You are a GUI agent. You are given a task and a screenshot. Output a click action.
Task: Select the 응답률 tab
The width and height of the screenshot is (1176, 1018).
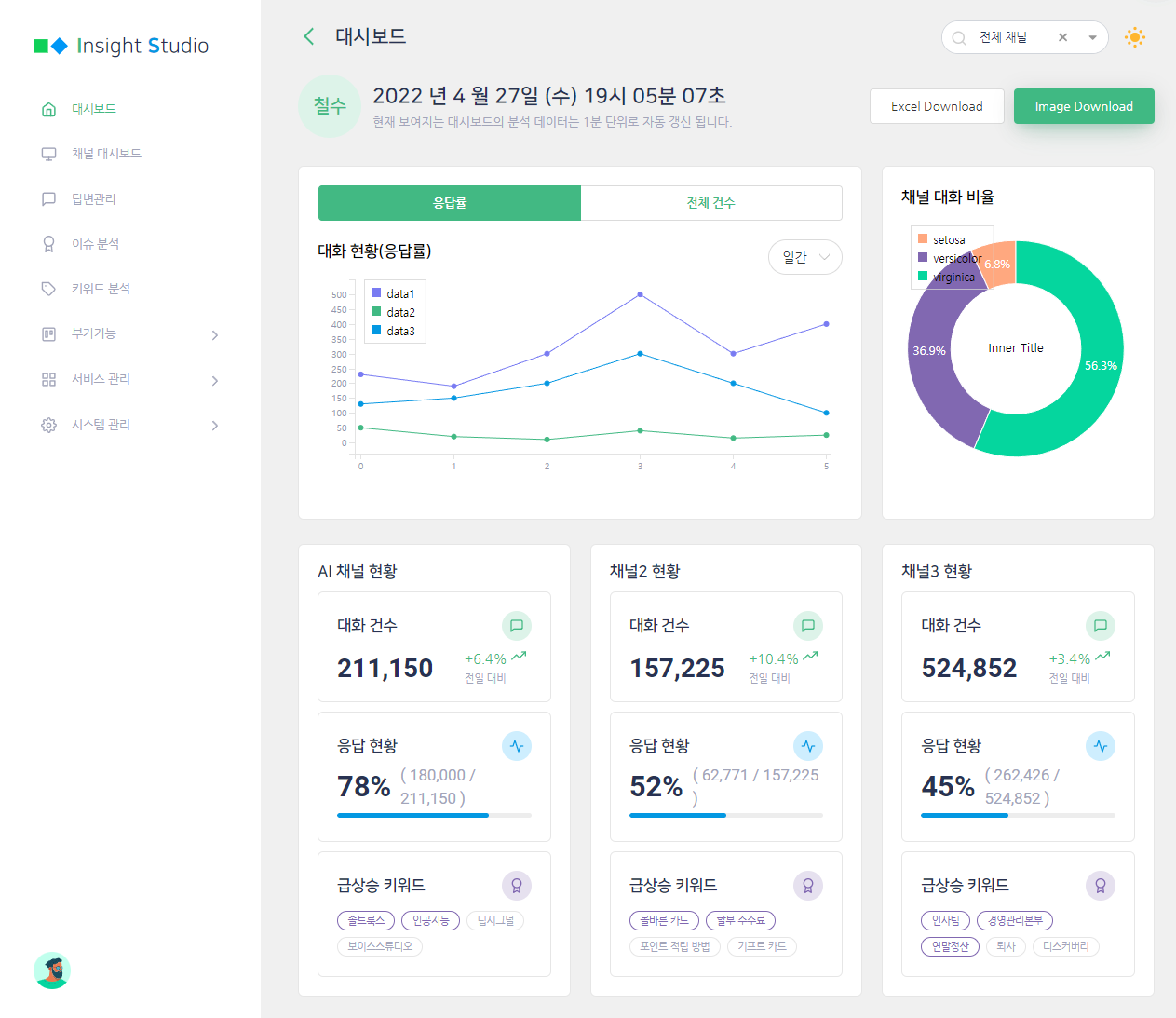coord(450,203)
